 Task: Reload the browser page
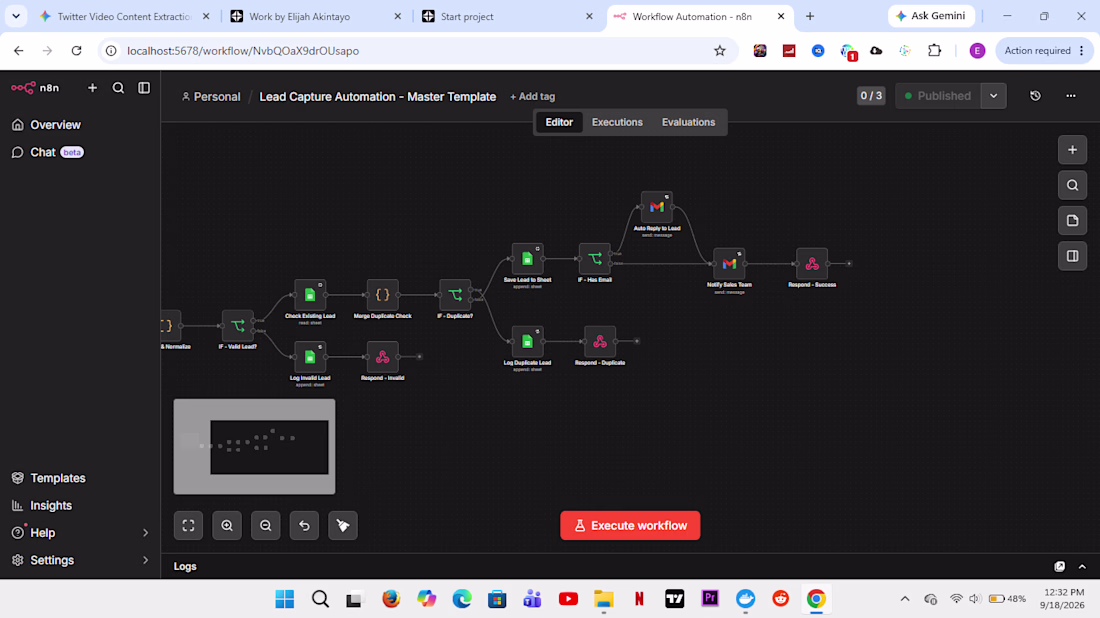pyautogui.click(x=76, y=51)
